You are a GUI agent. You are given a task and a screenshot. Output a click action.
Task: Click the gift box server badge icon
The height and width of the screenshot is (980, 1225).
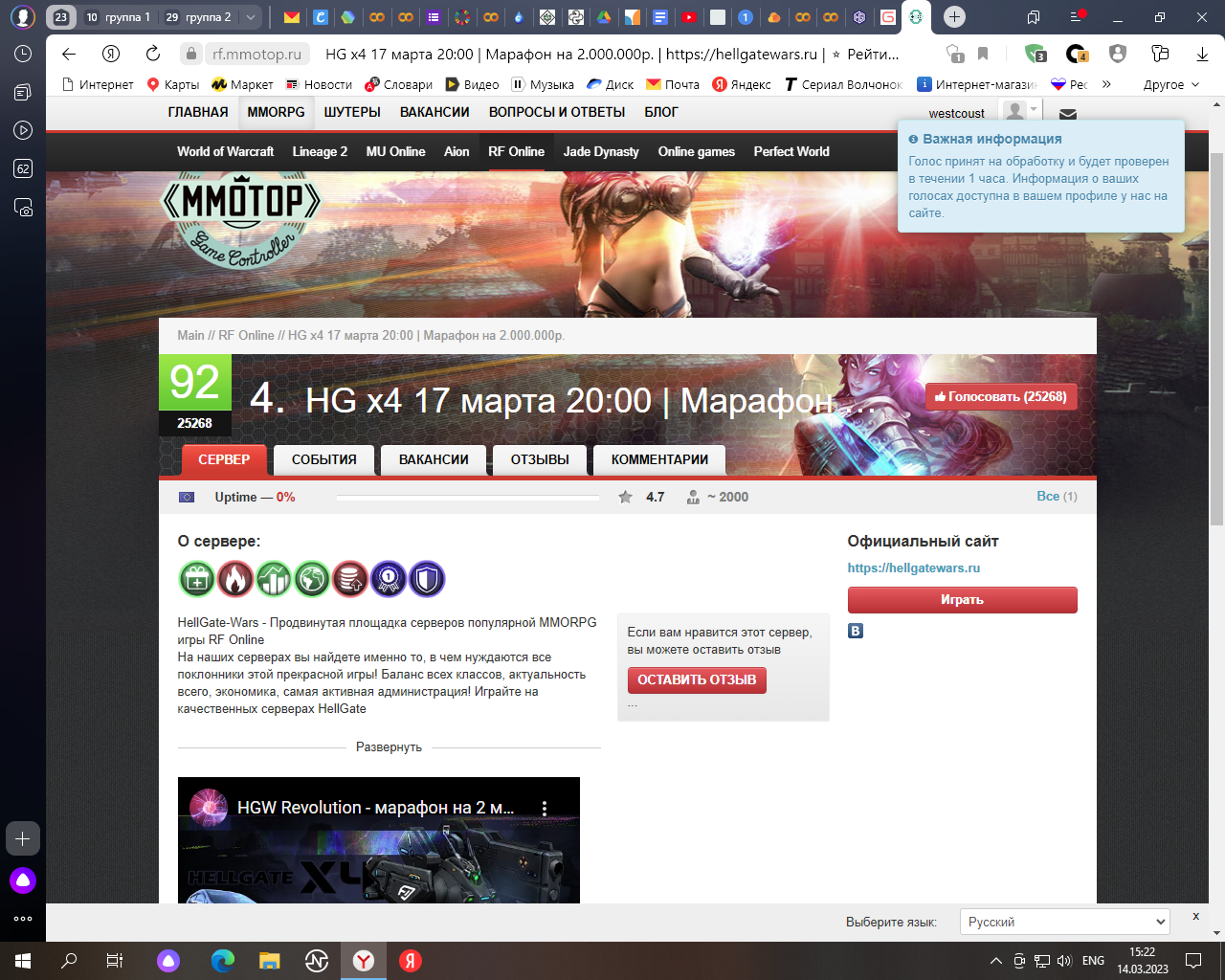click(x=197, y=579)
